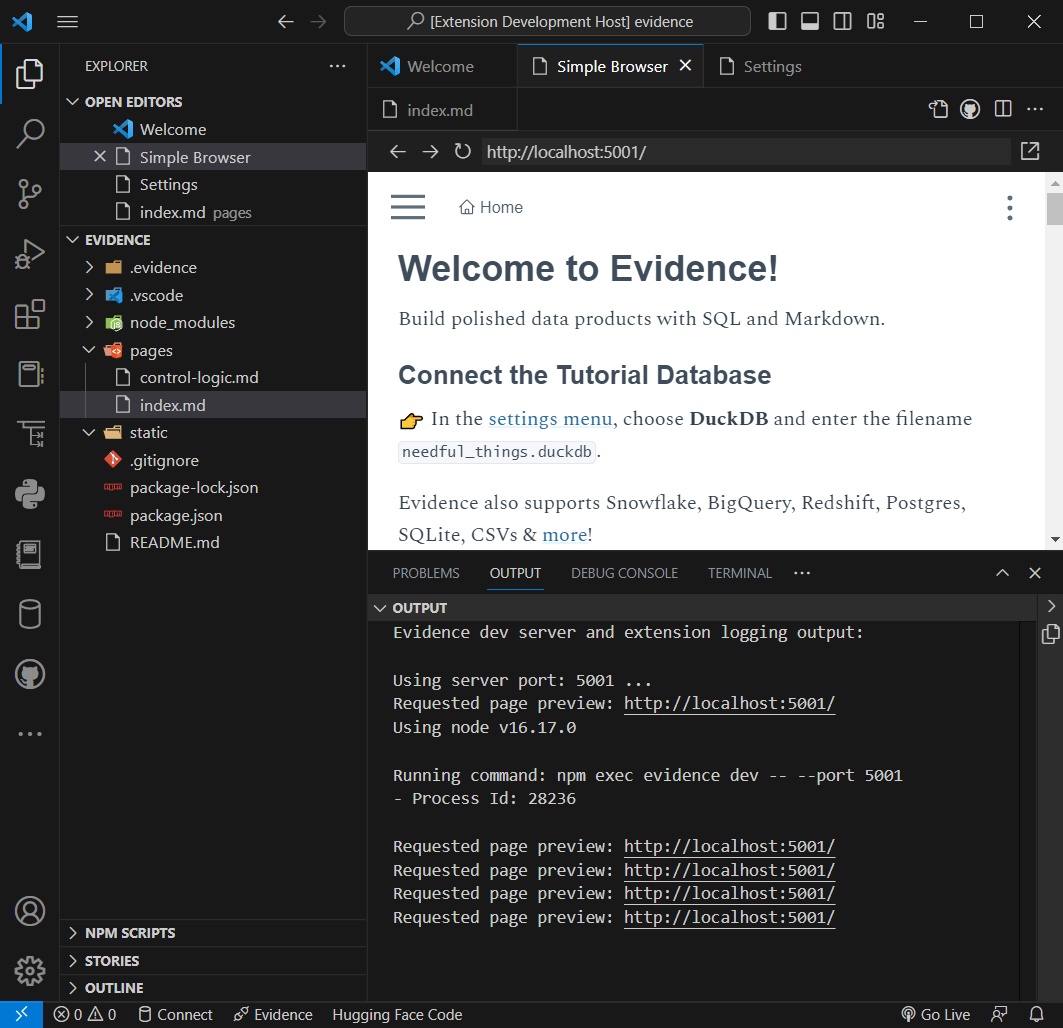The height and width of the screenshot is (1028, 1063).
Task: Open the notifications bell in the status bar
Action: pos(1037,1014)
